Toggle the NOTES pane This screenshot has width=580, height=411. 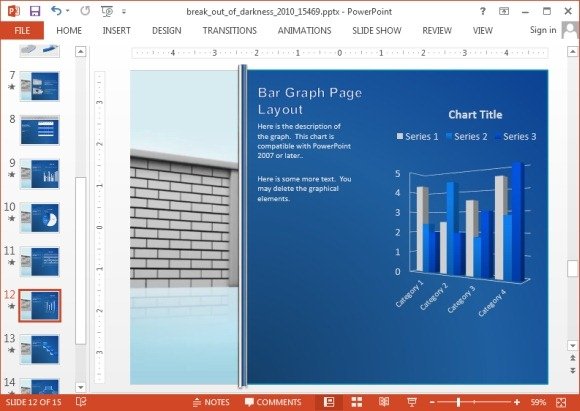pyautogui.click(x=212, y=402)
